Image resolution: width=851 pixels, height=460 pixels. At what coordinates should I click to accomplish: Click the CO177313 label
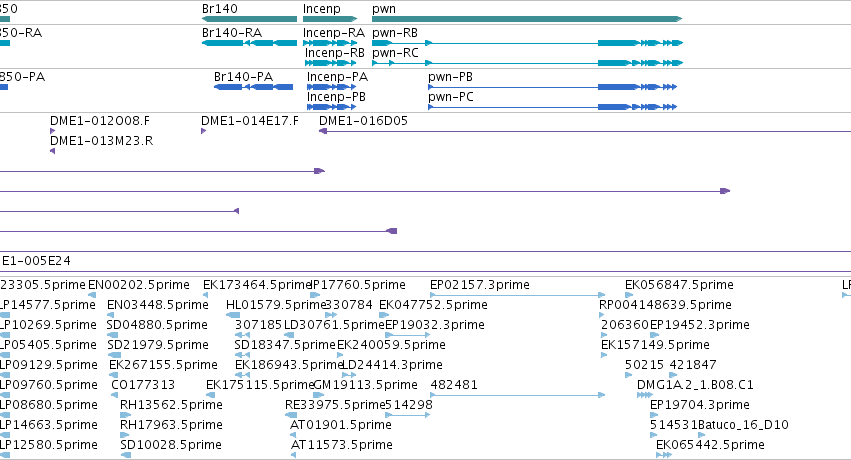point(143,385)
